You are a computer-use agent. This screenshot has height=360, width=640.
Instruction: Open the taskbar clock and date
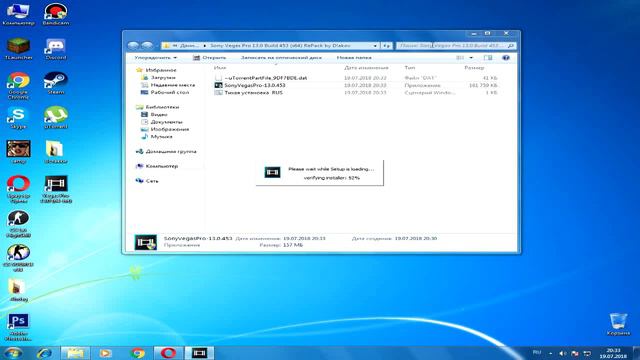tap(613, 353)
